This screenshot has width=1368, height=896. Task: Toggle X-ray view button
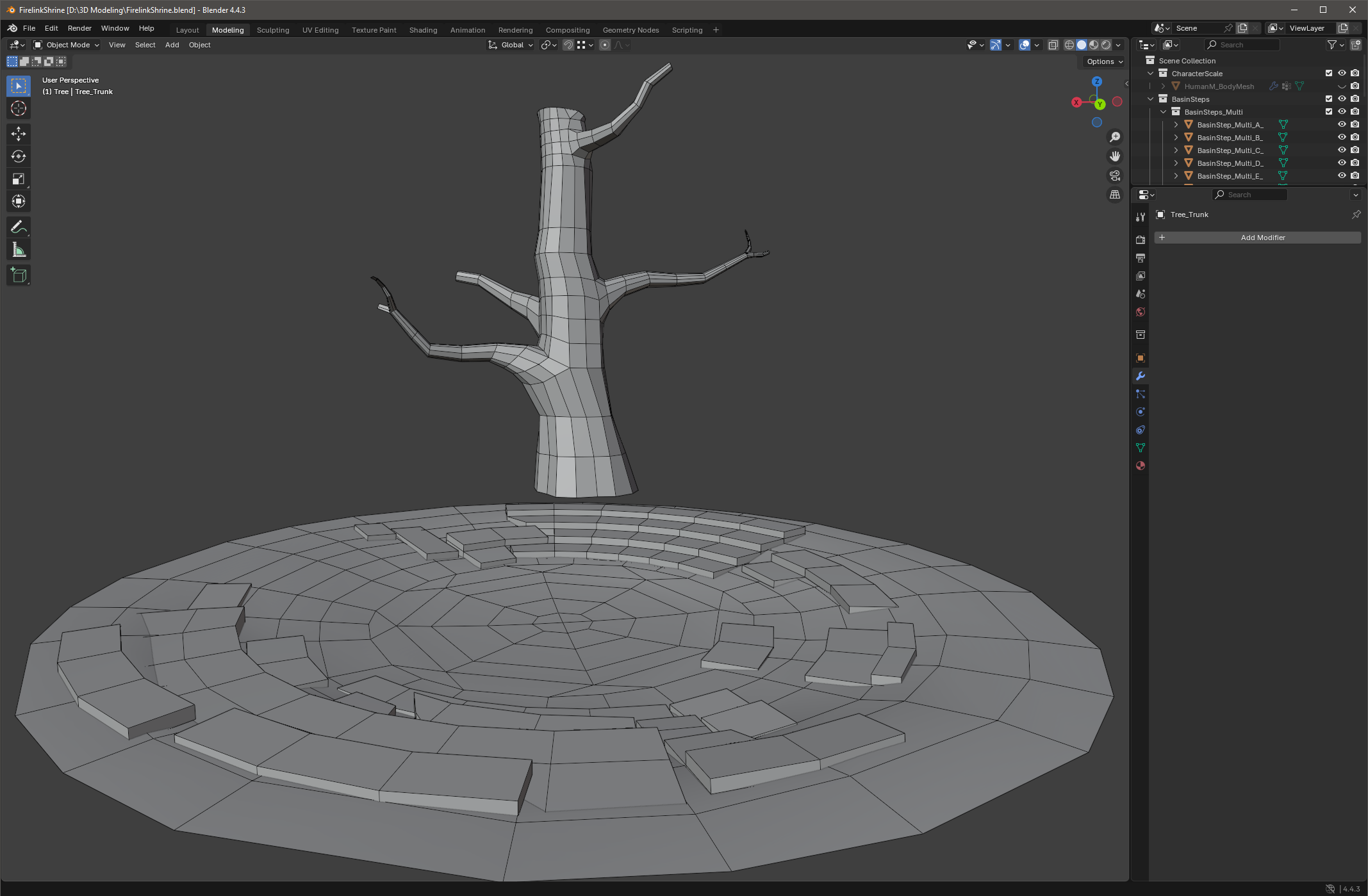pos(1053,45)
